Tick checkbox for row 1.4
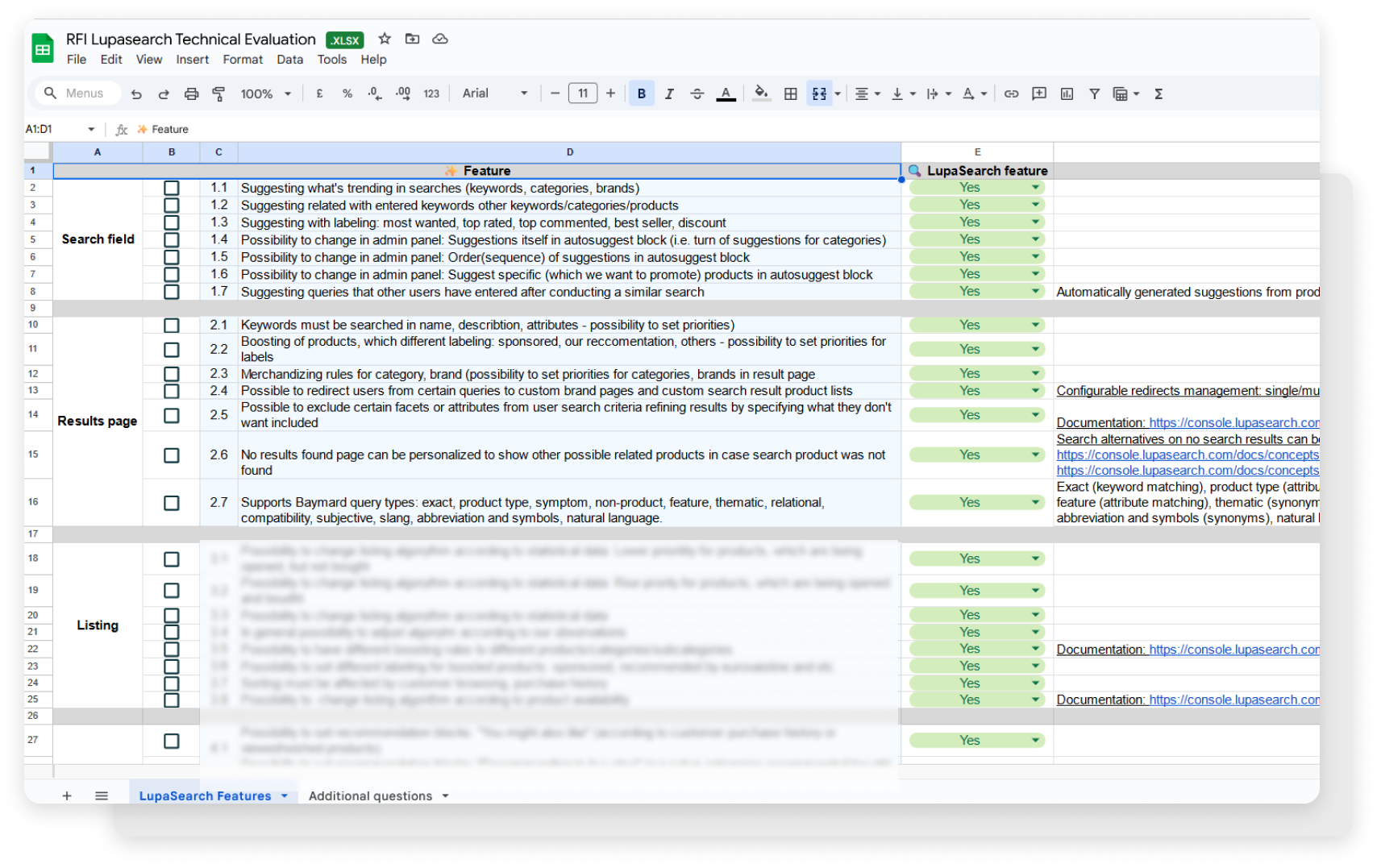1377x868 pixels. click(x=172, y=239)
